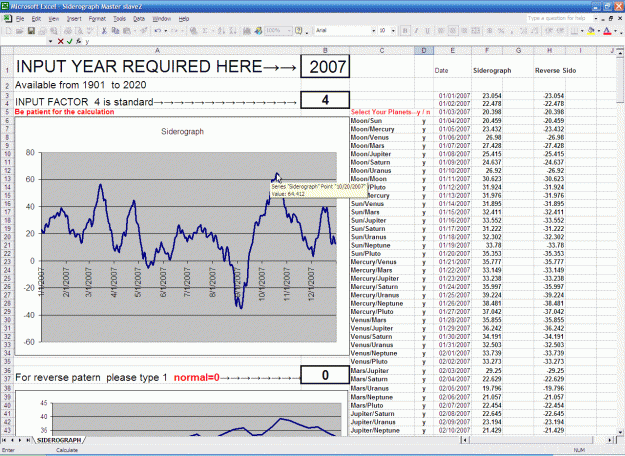This screenshot has height=456, width=625.
Task: Toggle Bold formatting
Action: coord(405,31)
